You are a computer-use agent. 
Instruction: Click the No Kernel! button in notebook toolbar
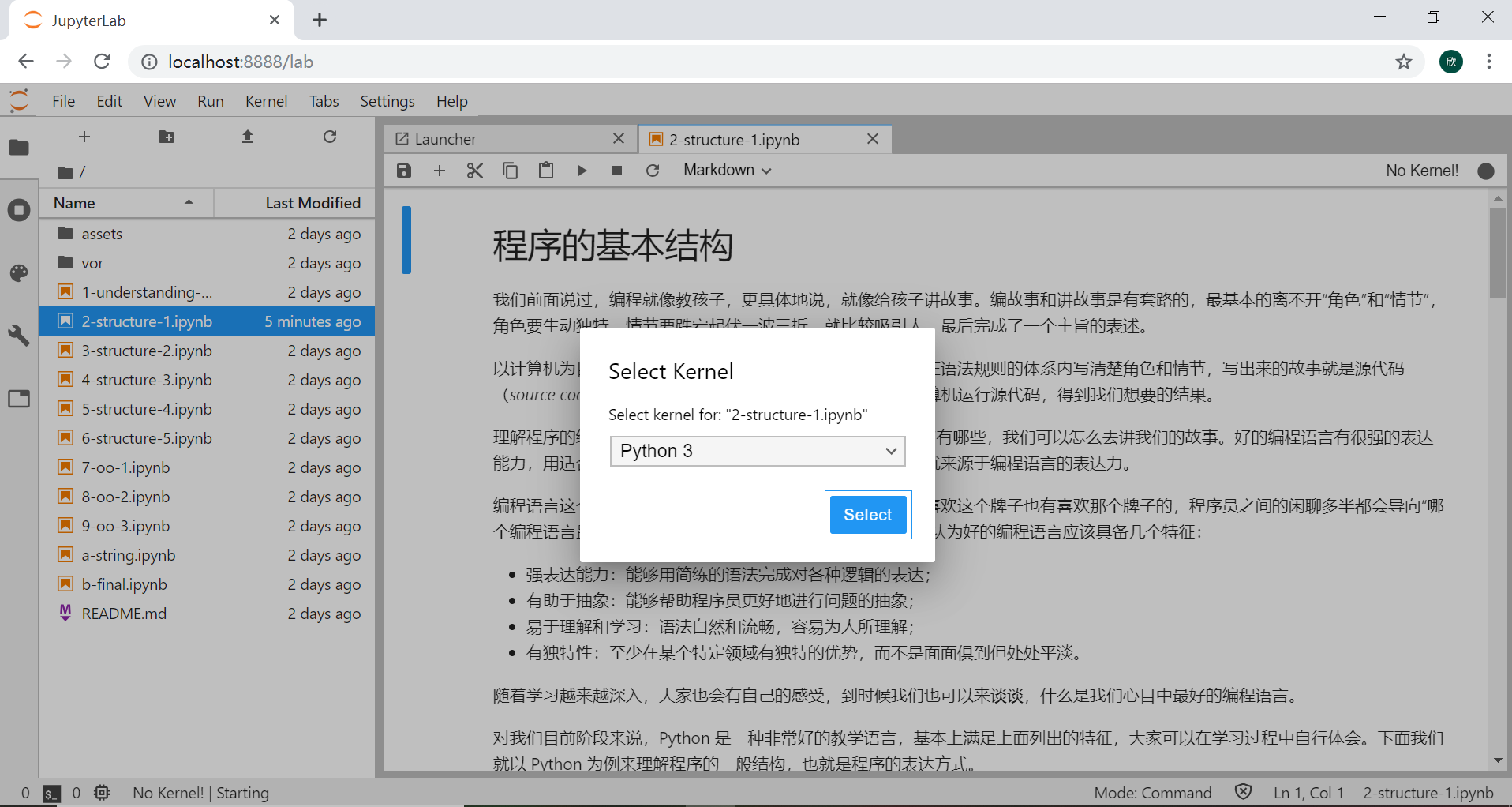(x=1421, y=170)
